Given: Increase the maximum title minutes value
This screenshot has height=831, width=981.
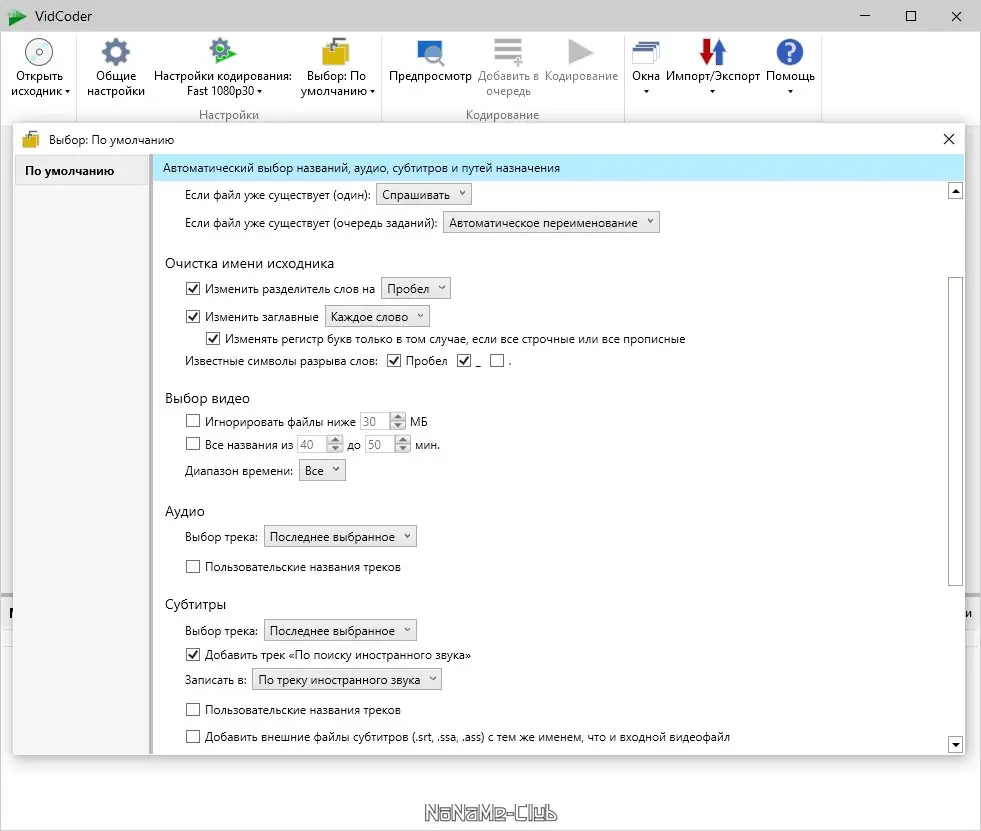Looking at the screenshot, I should [403, 440].
